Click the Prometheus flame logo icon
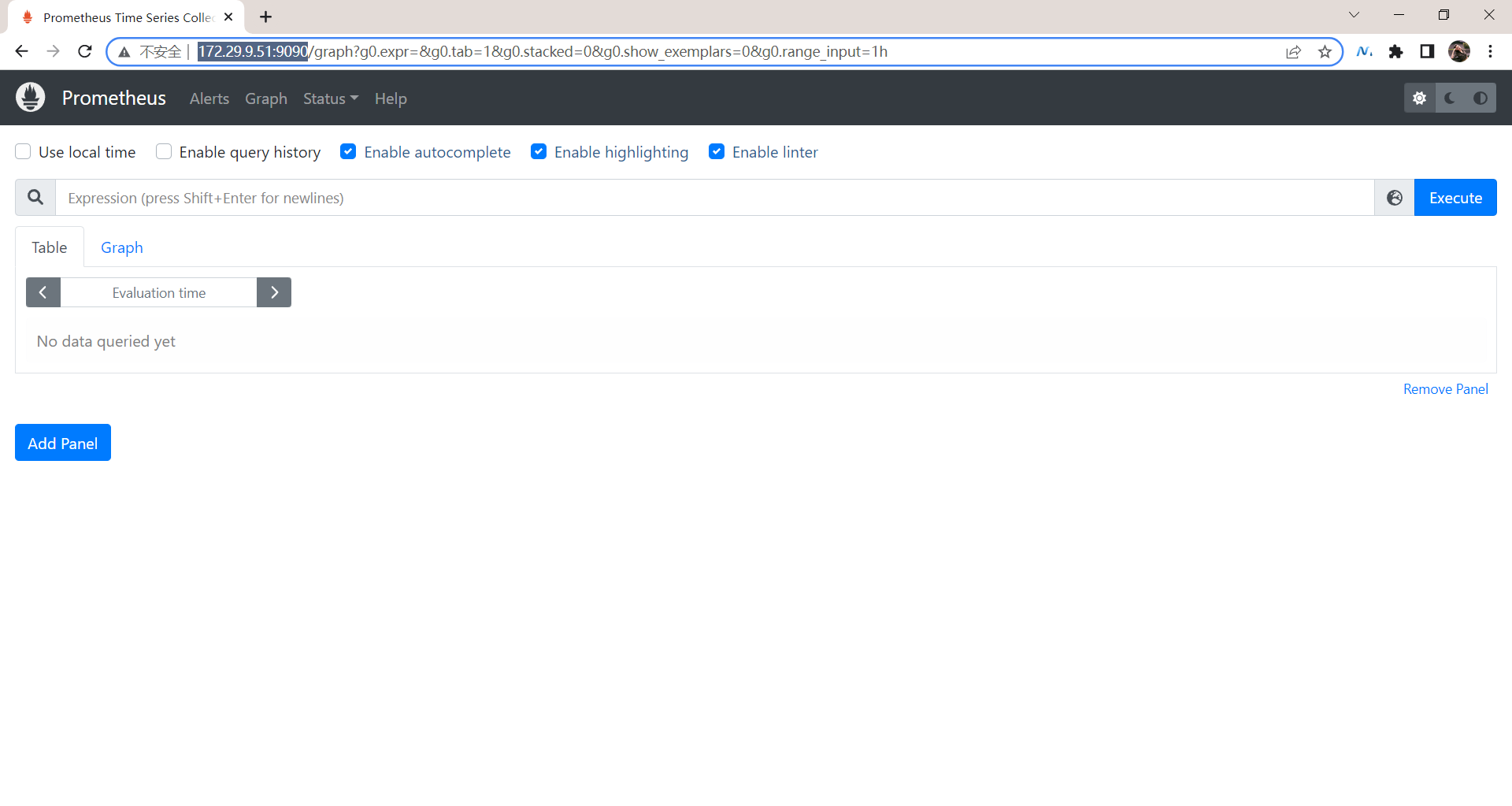This screenshot has width=1512, height=806. coord(30,98)
